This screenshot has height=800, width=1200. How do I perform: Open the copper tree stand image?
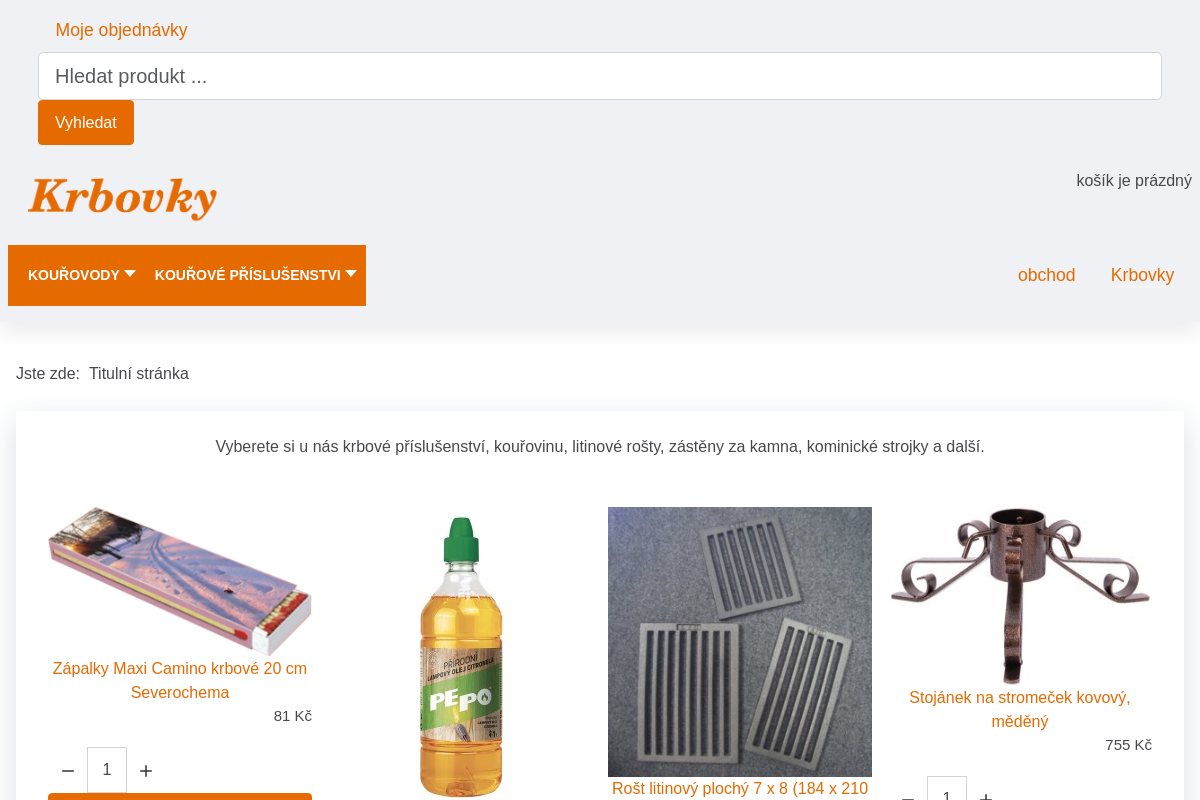point(1020,596)
